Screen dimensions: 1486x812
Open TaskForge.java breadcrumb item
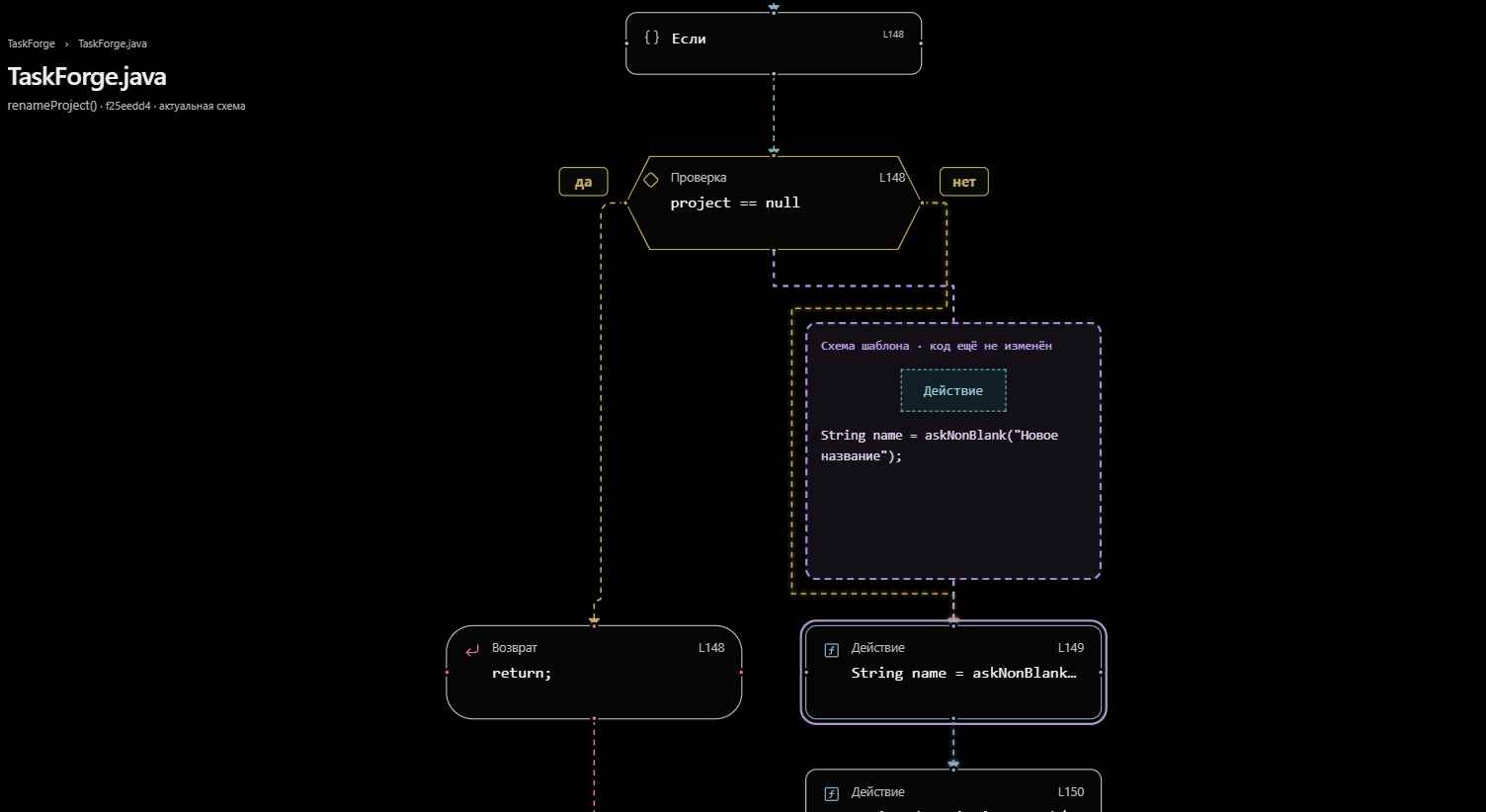coord(113,43)
